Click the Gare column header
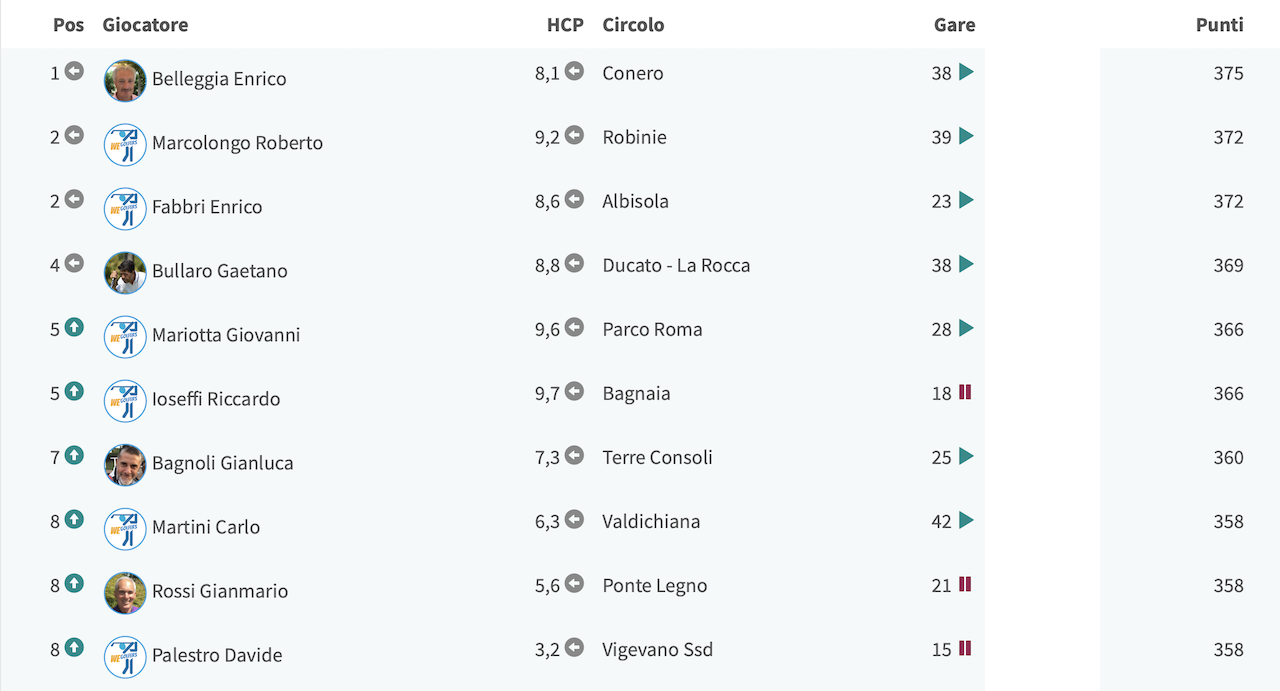Viewport: 1280px width, 691px height. pyautogui.click(x=954, y=25)
